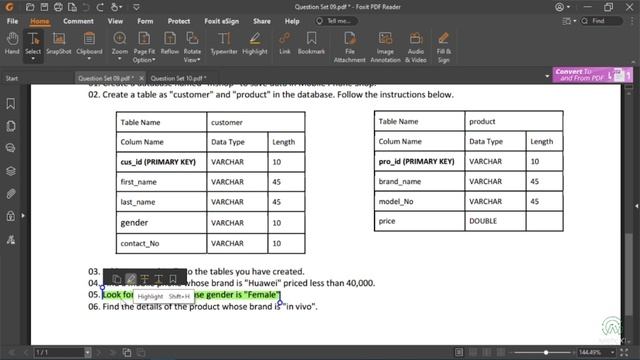640x360 pixels.
Task: Add a Bookmark from the ribbon
Action: point(311,43)
